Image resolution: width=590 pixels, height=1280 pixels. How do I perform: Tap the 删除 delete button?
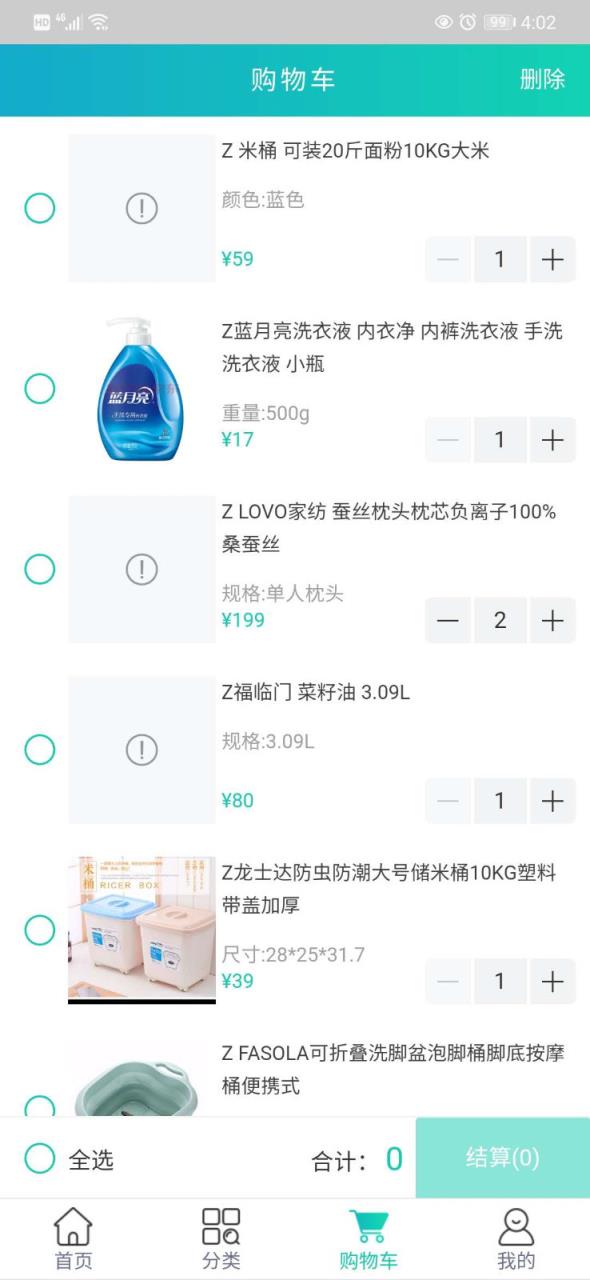(541, 80)
